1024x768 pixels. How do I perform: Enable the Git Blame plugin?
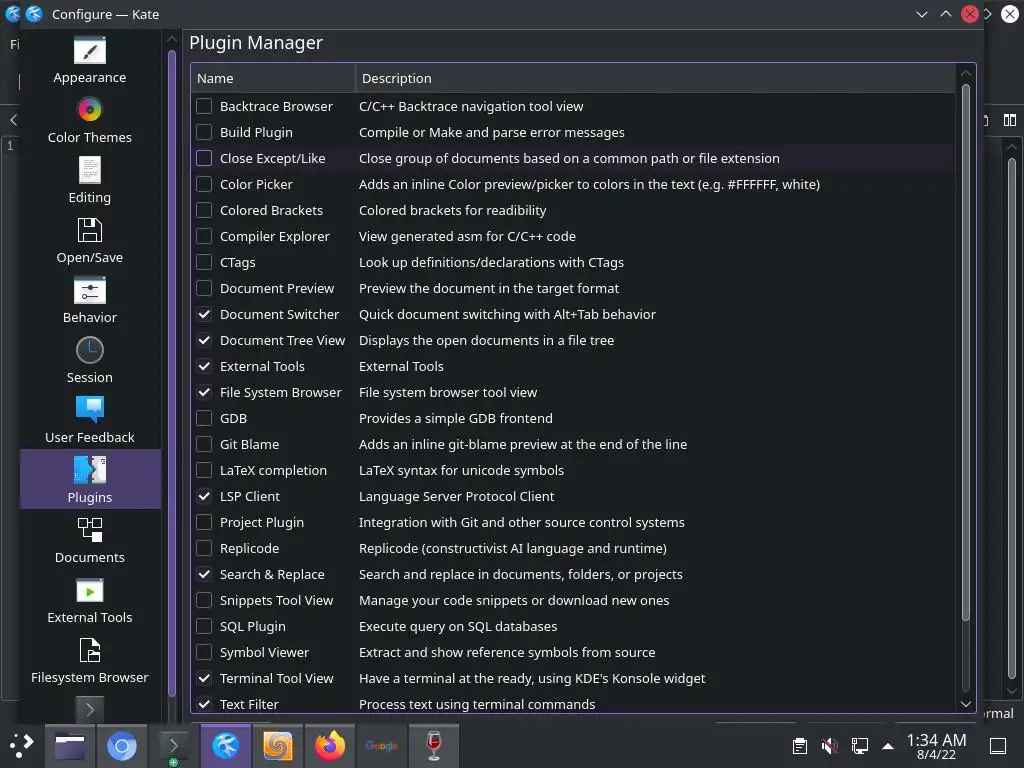[204, 444]
